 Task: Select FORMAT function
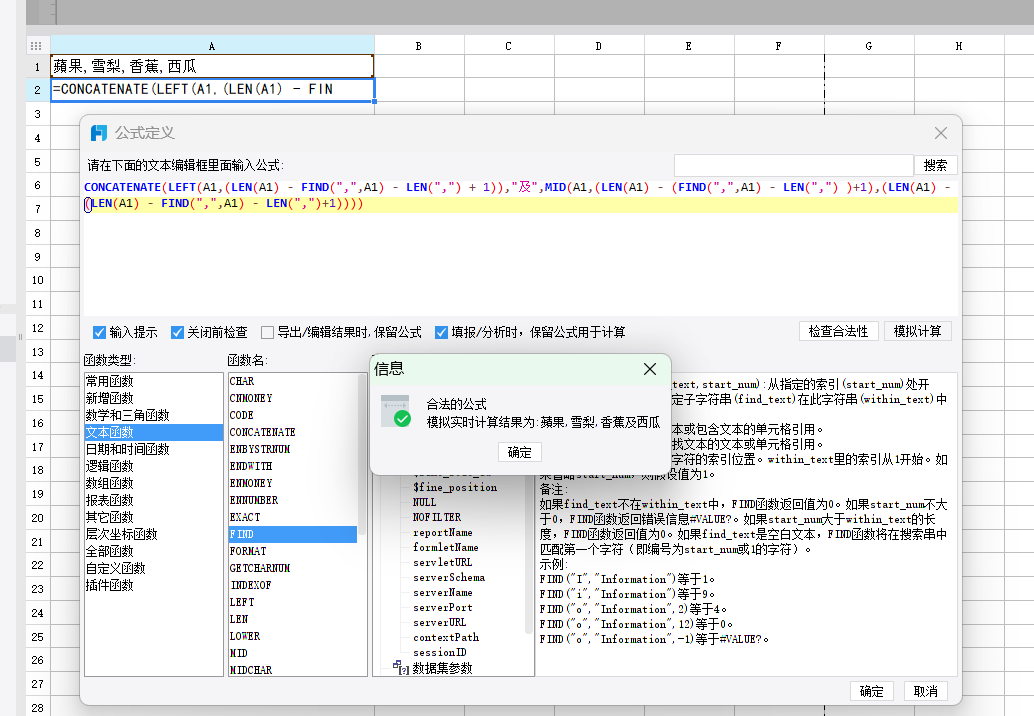coord(293,551)
